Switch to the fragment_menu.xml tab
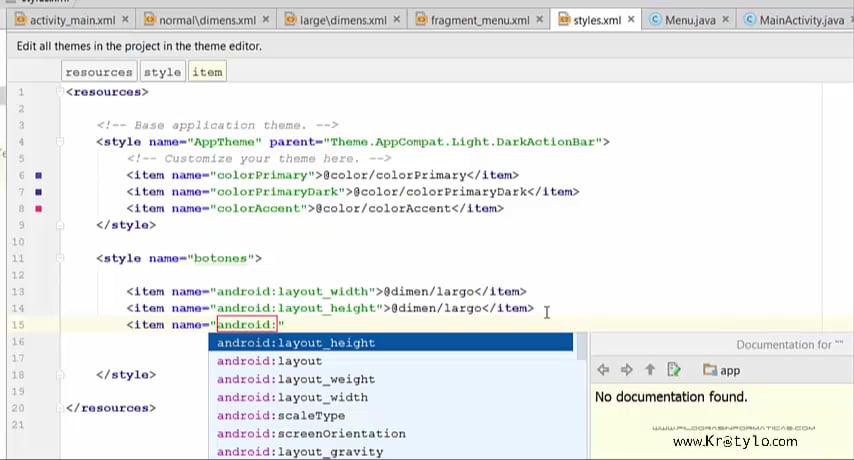Screen dimensions: 854x460 (479, 20)
